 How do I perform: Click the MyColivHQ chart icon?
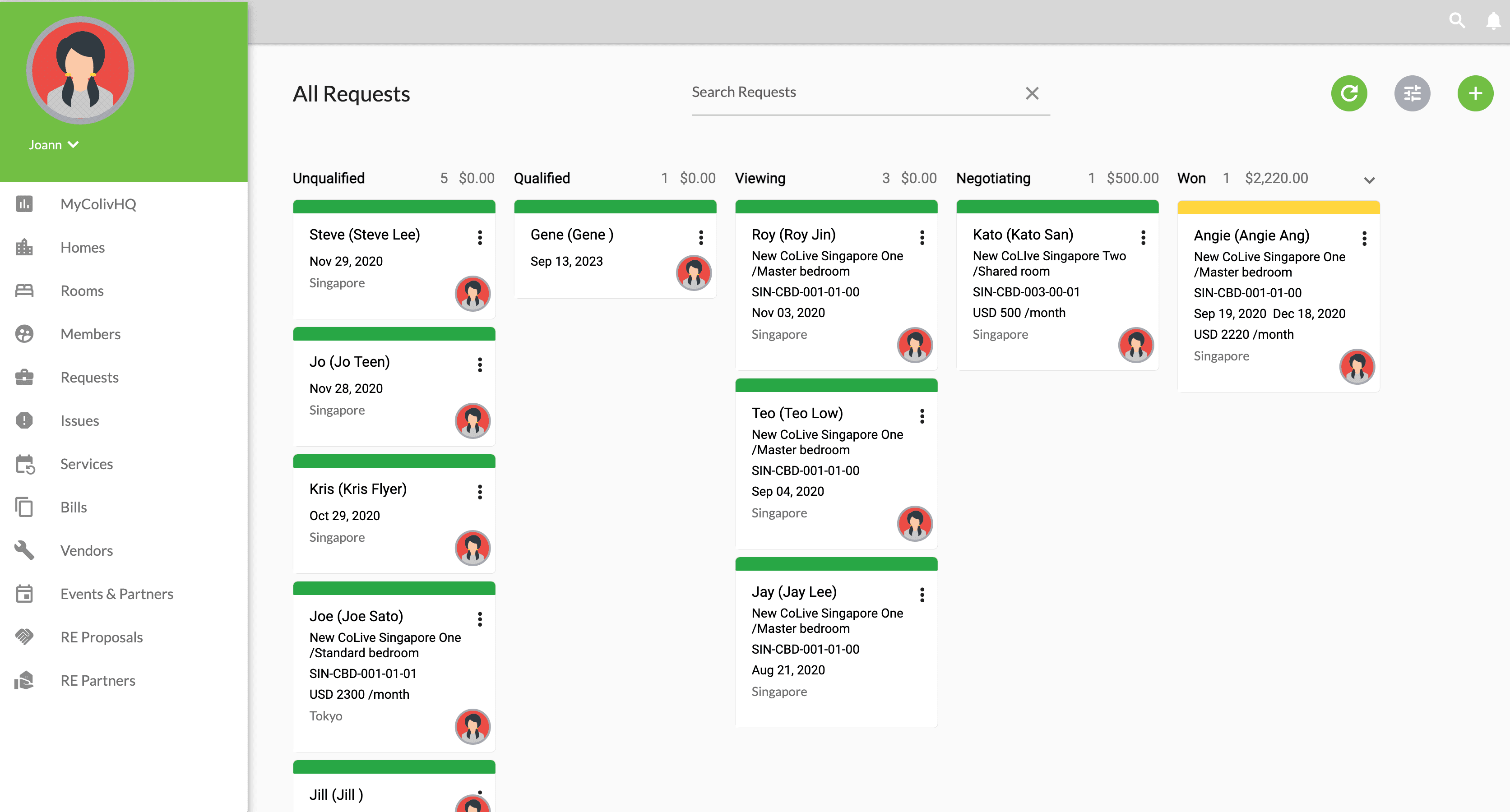24,204
